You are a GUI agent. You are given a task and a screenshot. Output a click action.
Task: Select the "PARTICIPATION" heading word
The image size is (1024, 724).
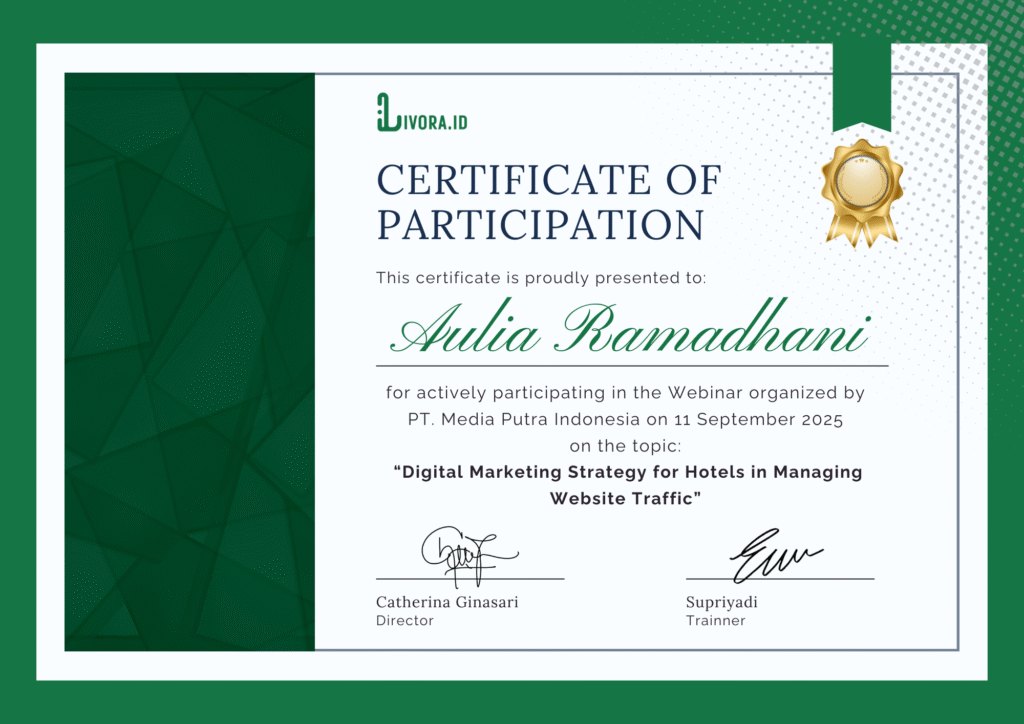coord(540,225)
